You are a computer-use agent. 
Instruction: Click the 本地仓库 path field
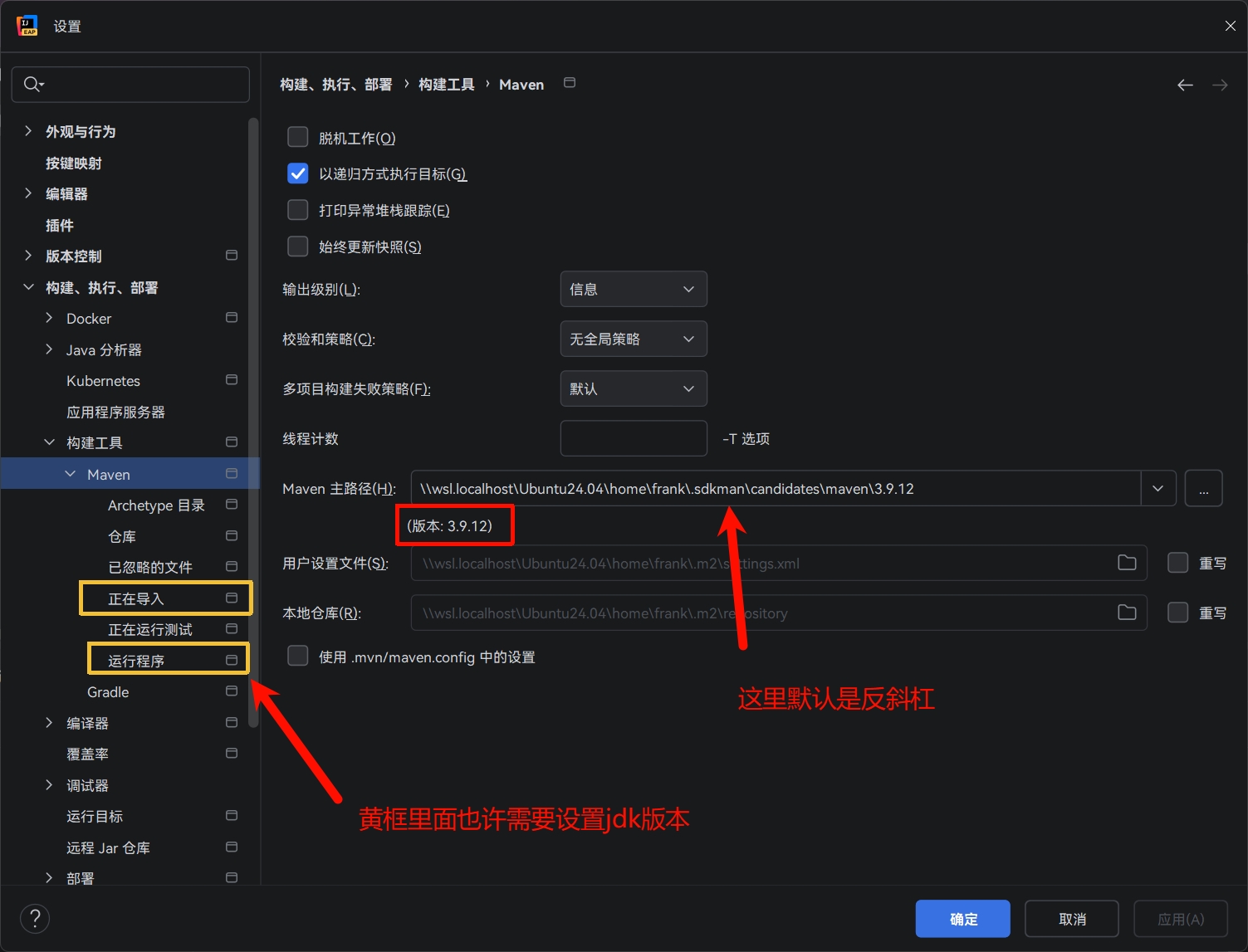pos(779,613)
